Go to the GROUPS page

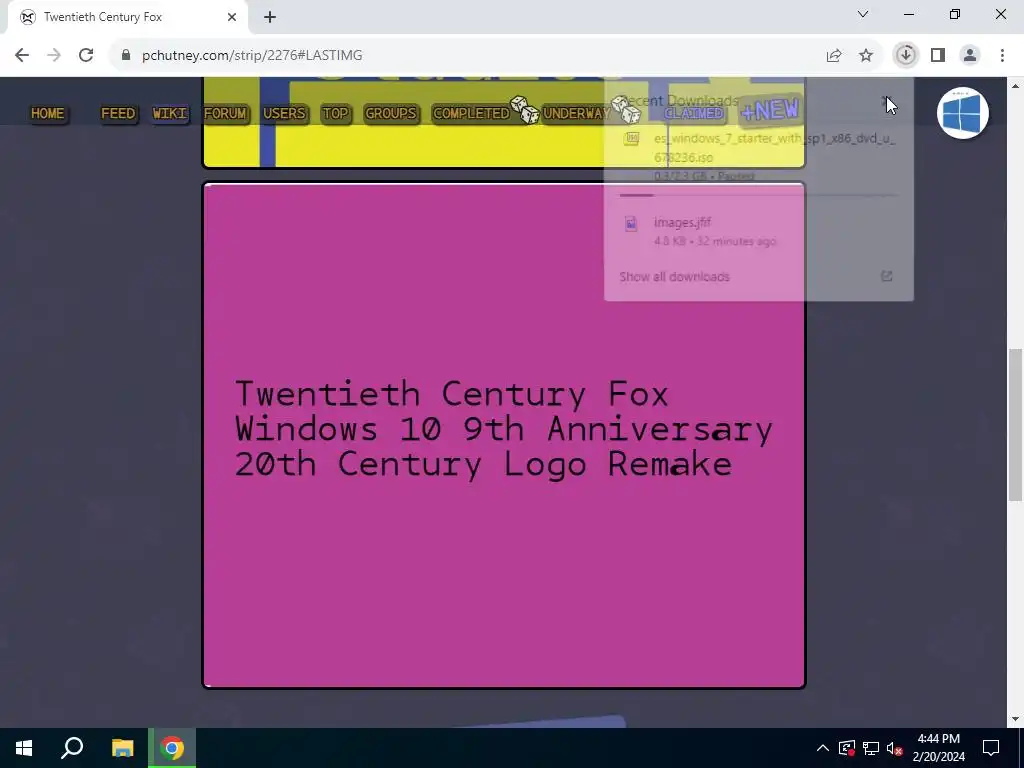(391, 114)
